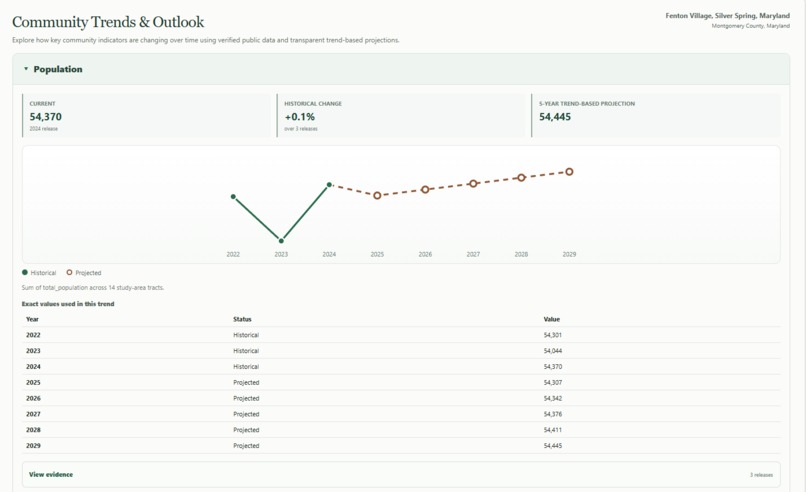
Task: Click the Montgomery County, Maryland subtitle
Action: [750, 26]
